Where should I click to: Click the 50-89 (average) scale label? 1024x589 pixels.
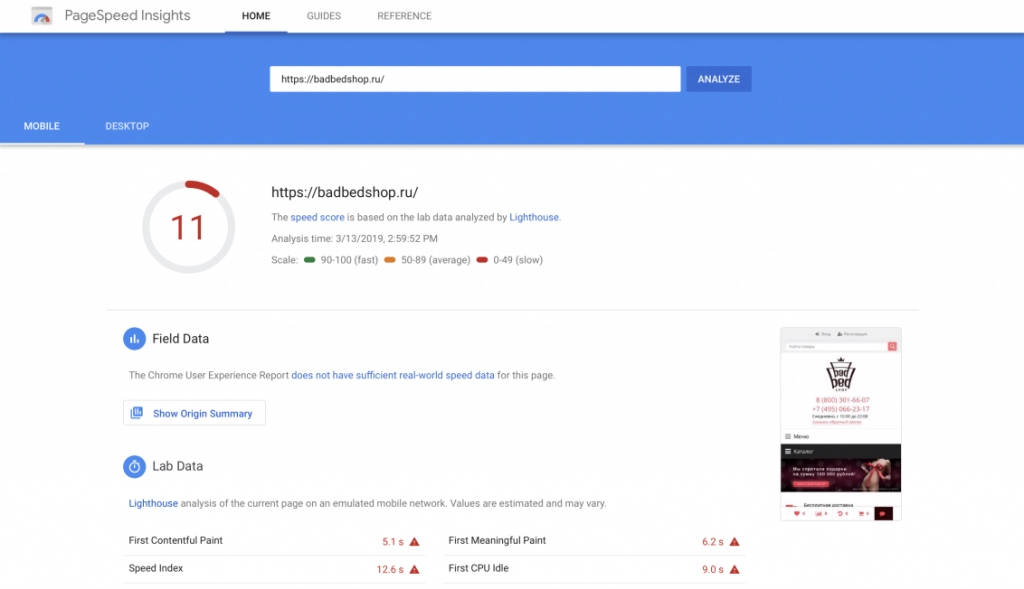436,260
